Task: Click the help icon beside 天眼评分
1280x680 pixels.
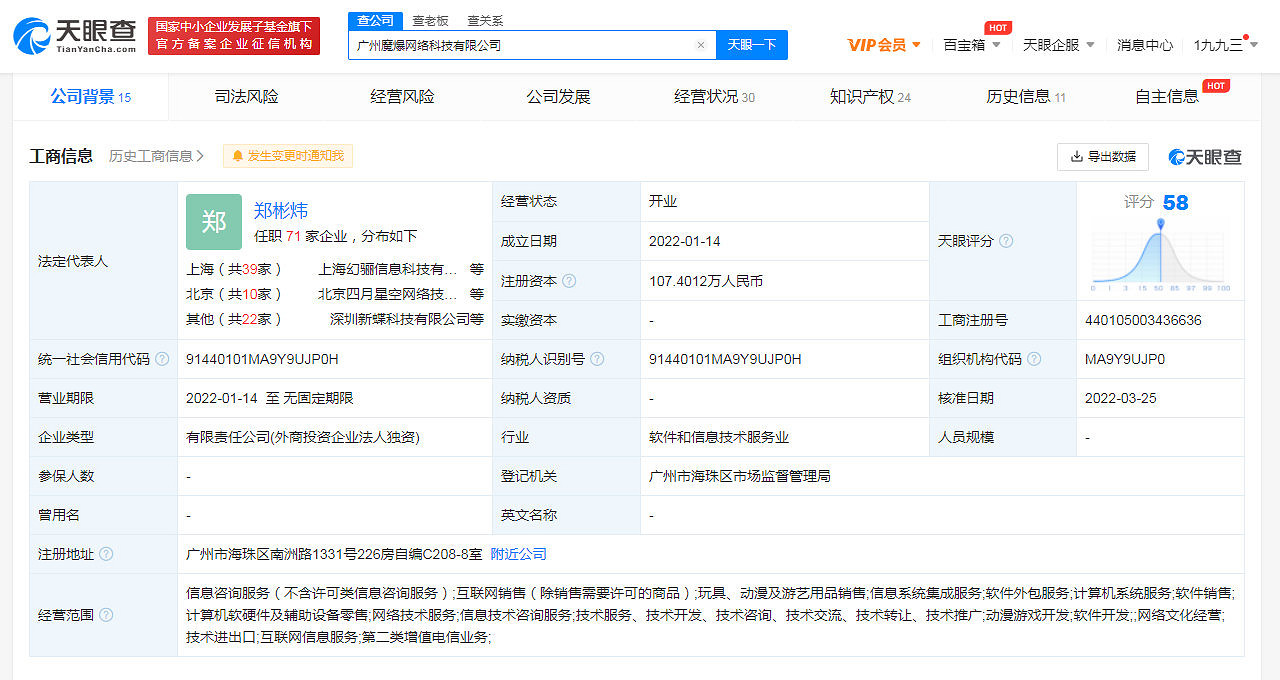Action: (x=1007, y=241)
